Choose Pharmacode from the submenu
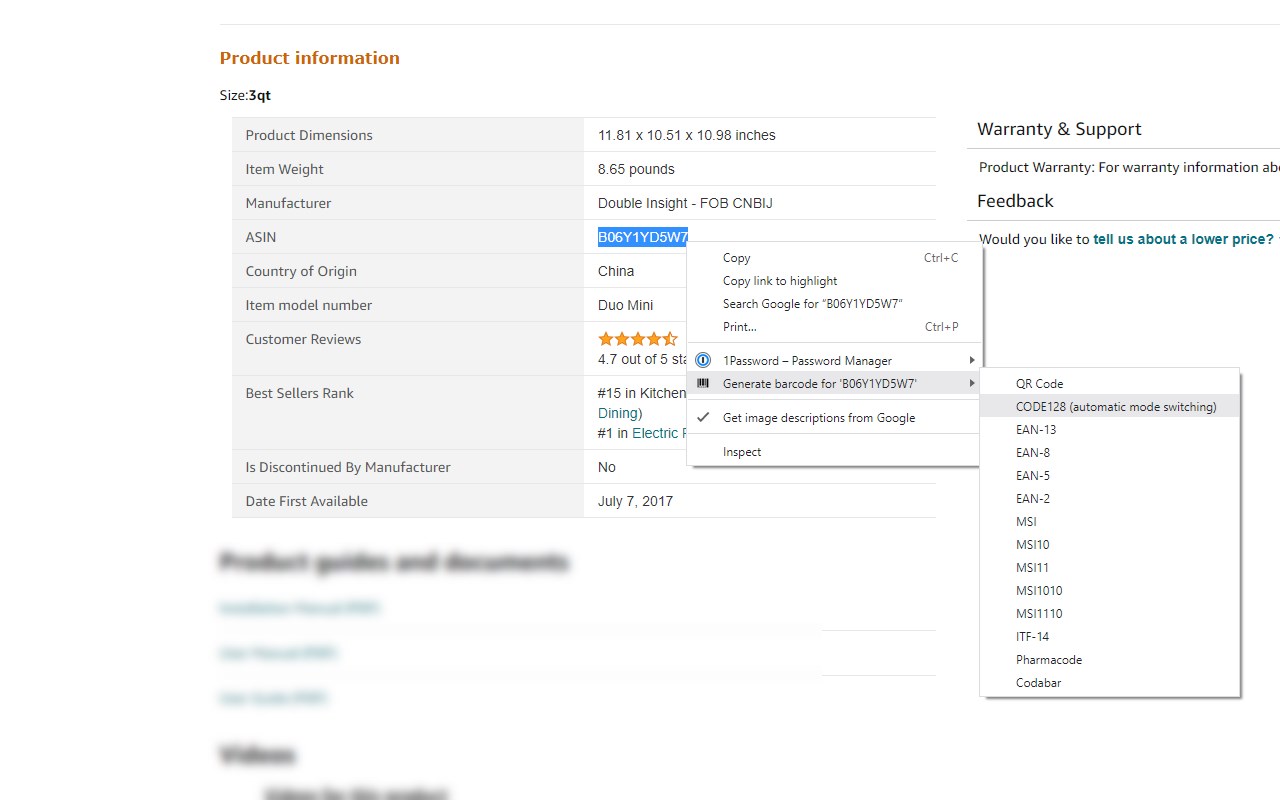This screenshot has height=800, width=1280. (1048, 660)
